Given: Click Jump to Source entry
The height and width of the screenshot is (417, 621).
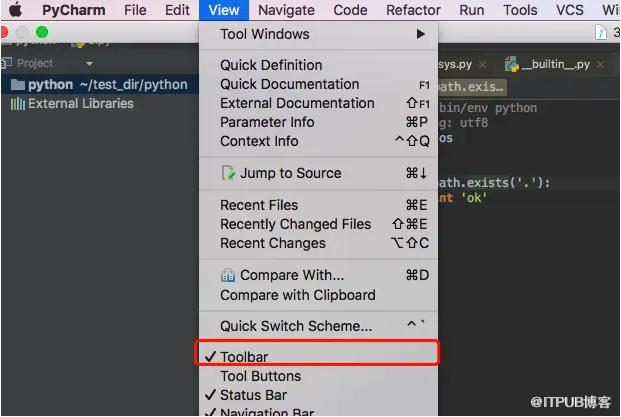Looking at the screenshot, I should (318, 173).
